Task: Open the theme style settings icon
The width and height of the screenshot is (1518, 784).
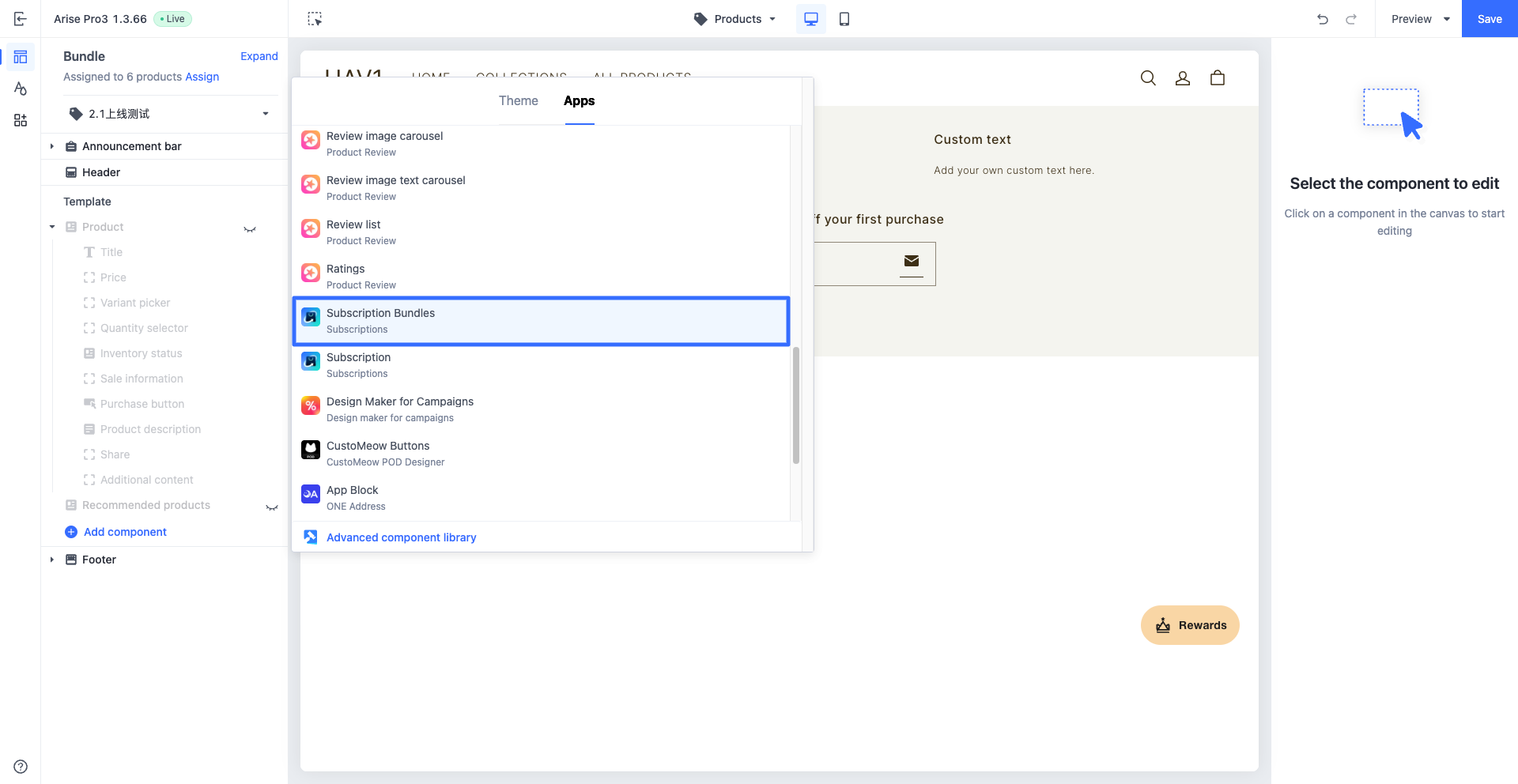Action: [x=21, y=89]
